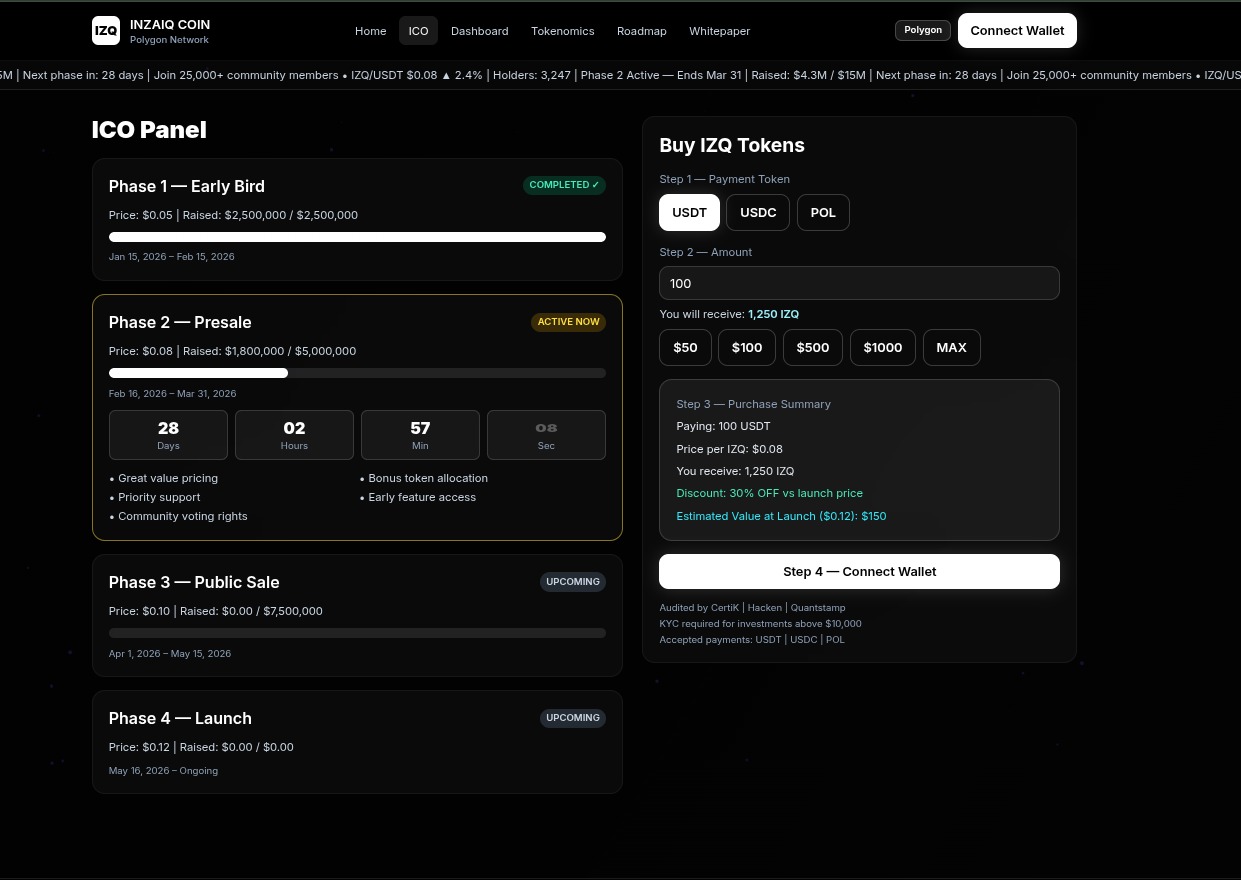Open the Roadmap page
This screenshot has width=1241, height=880.
tap(641, 31)
